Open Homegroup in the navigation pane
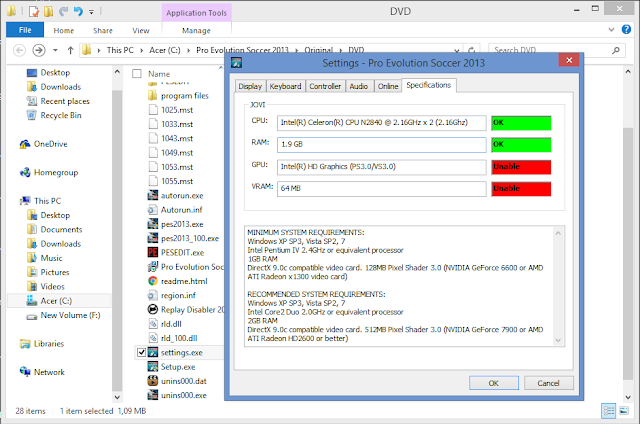Screen dimensions: 640x424 (x=49, y=173)
